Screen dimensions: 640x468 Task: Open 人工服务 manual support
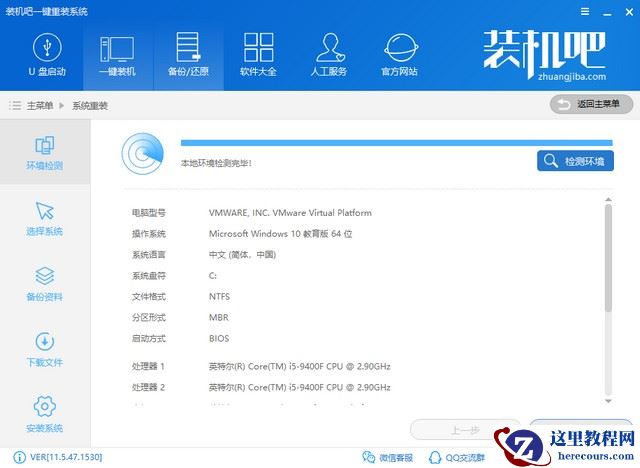point(329,55)
